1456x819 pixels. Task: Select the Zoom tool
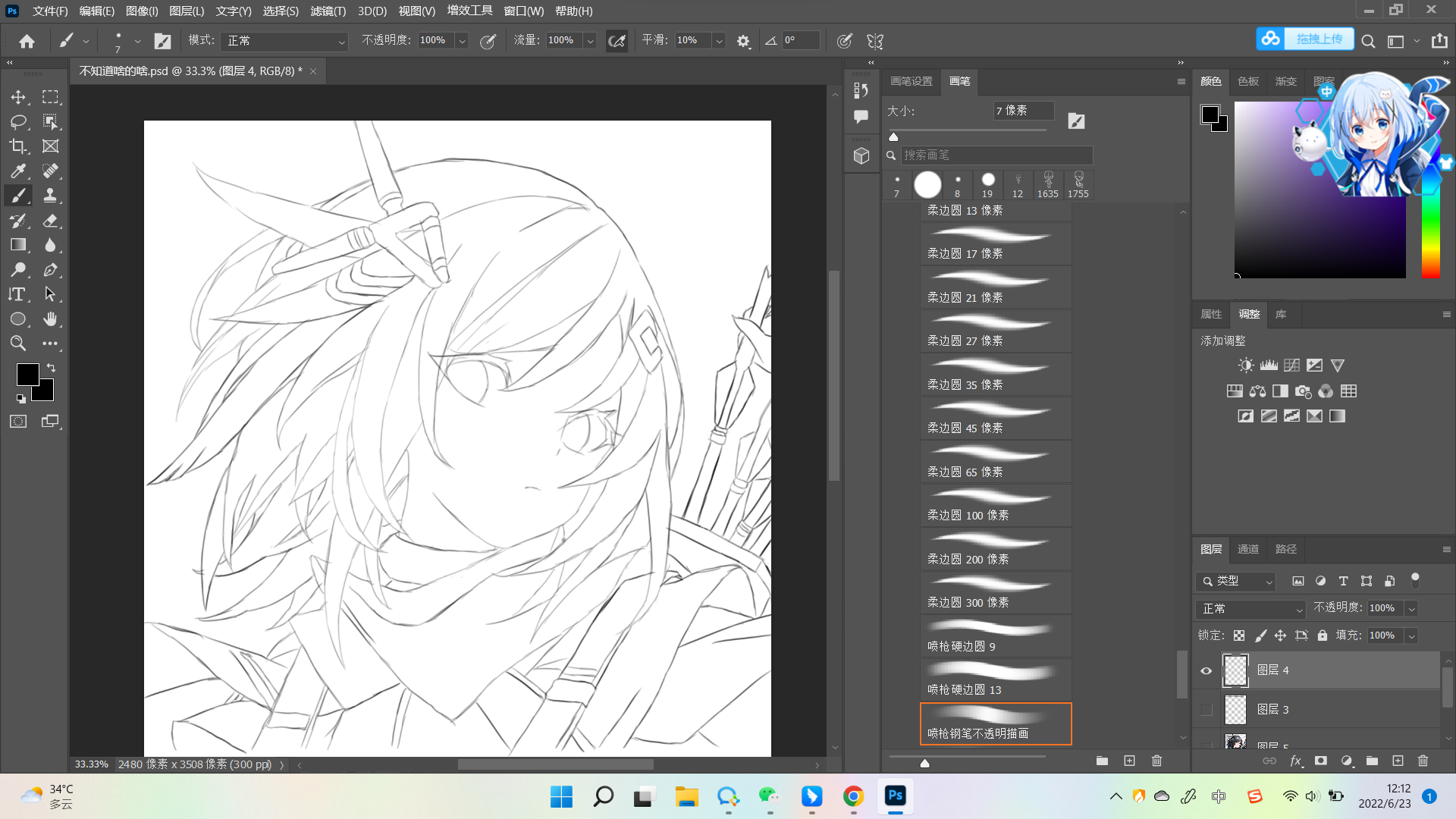18,344
